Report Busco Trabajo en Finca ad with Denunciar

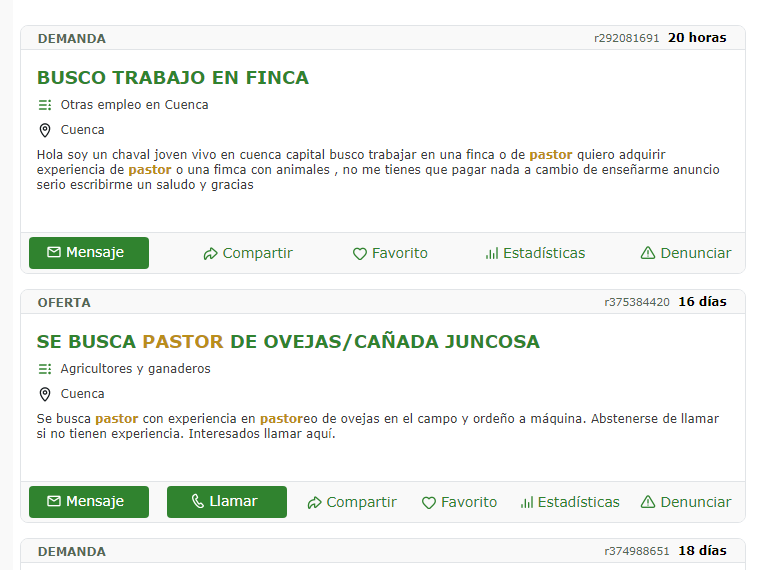click(x=686, y=253)
